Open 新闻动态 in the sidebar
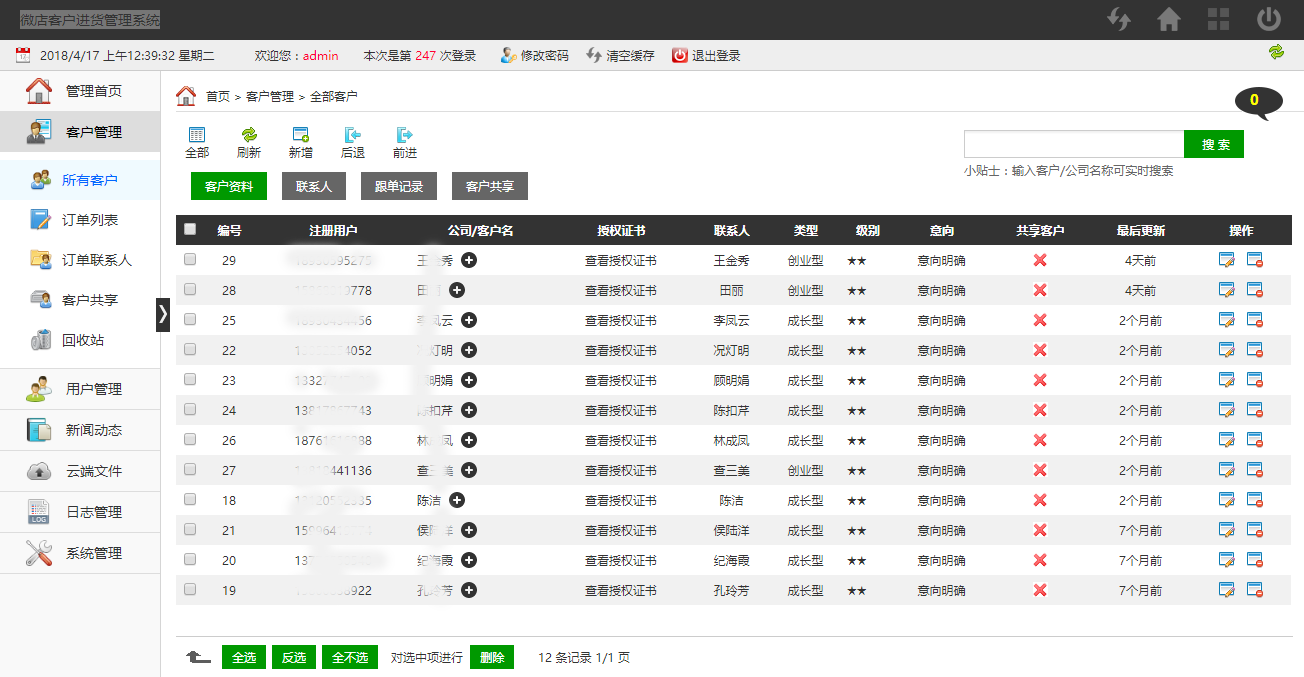 pos(80,430)
